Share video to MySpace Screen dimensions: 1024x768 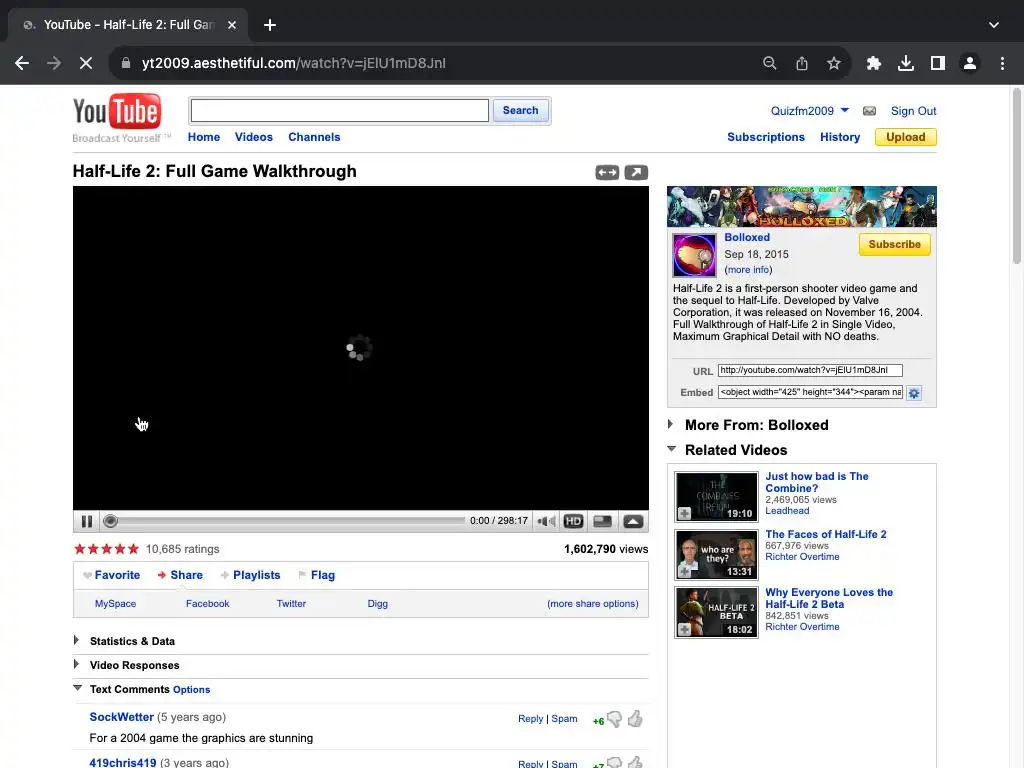click(116, 603)
